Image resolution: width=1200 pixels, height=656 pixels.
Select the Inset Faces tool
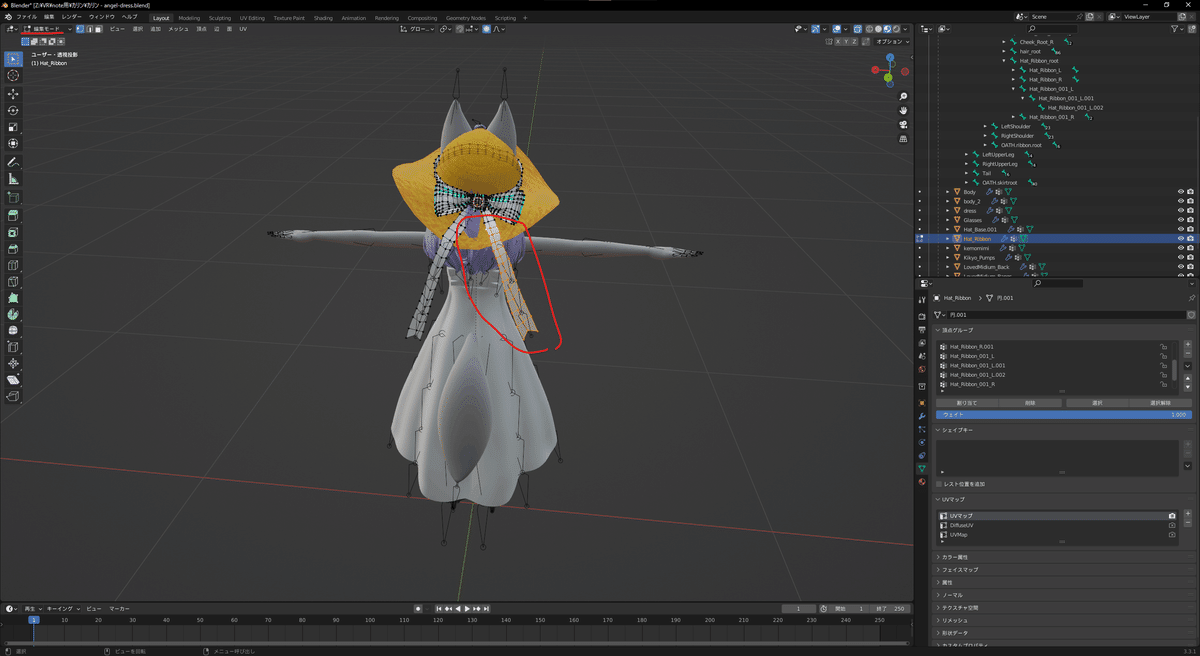pyautogui.click(x=13, y=232)
